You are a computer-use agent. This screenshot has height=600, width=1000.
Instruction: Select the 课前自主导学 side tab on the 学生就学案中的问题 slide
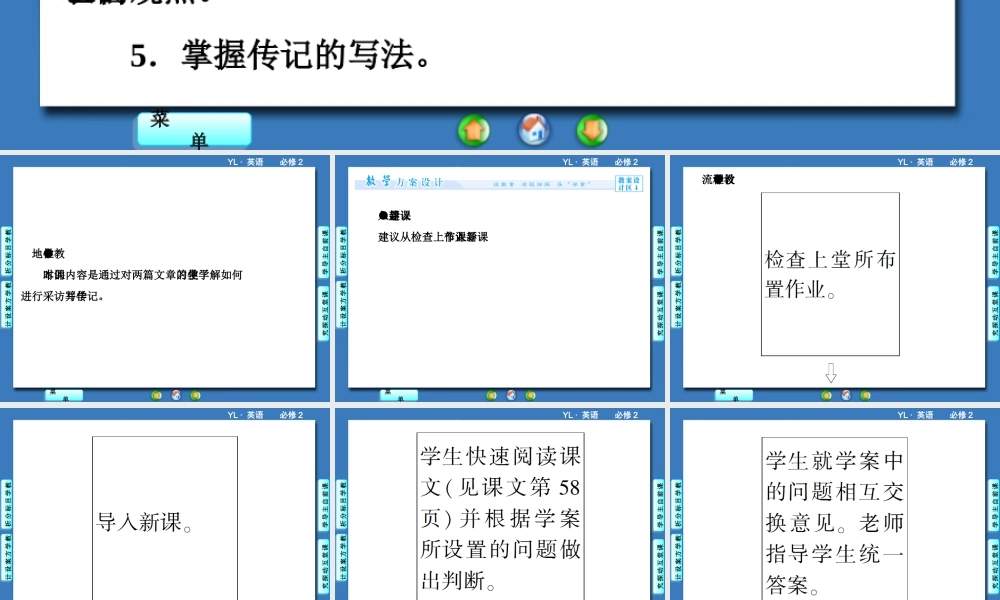(994, 504)
